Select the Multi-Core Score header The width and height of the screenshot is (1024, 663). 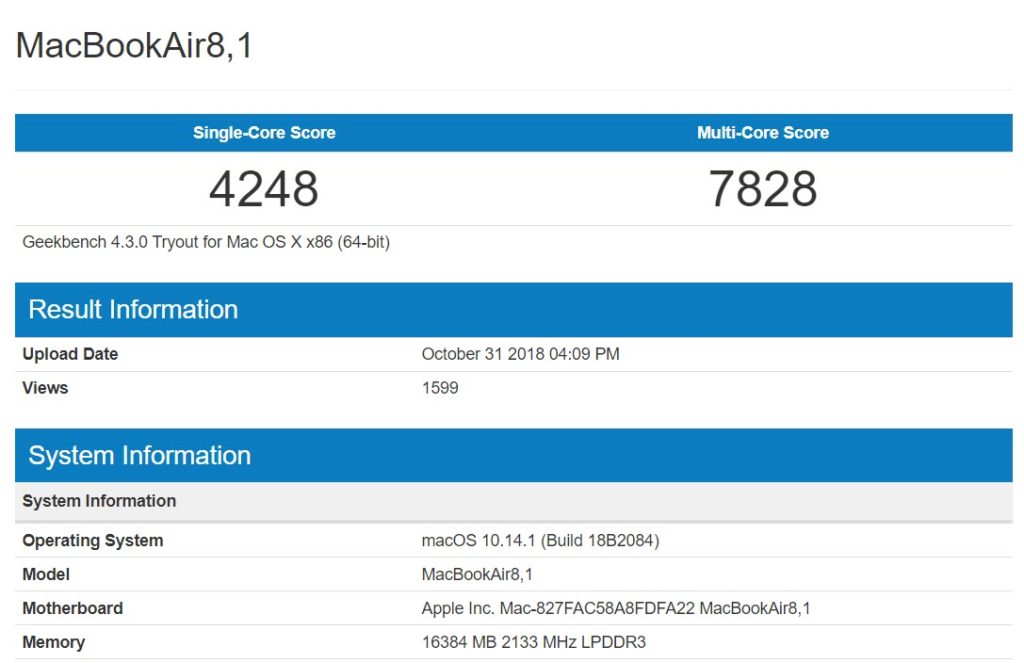tap(763, 132)
